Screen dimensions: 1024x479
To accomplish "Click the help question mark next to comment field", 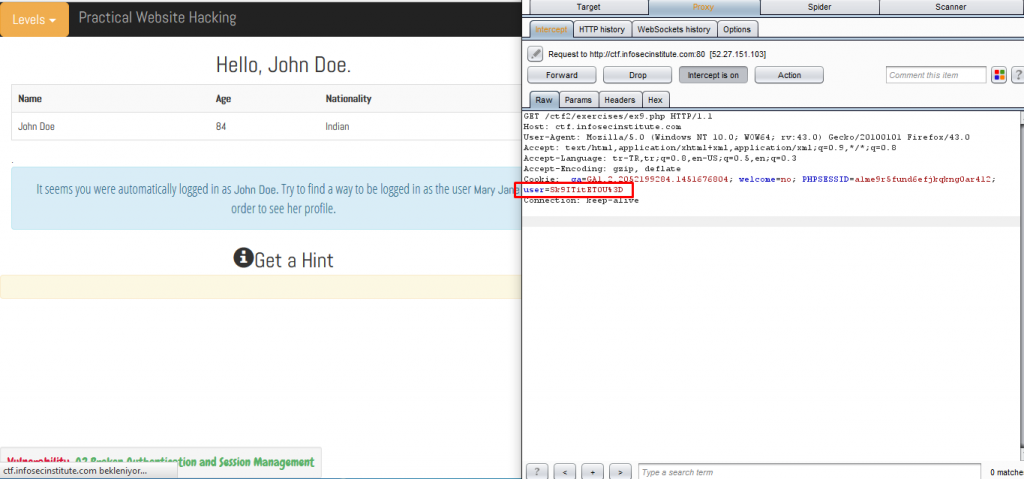I will (1017, 75).
